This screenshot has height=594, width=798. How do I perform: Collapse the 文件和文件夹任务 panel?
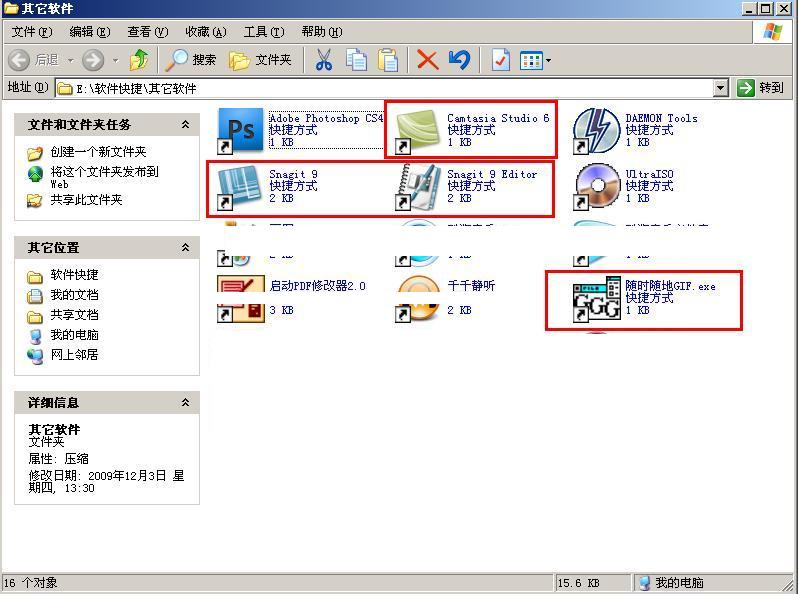pos(185,124)
